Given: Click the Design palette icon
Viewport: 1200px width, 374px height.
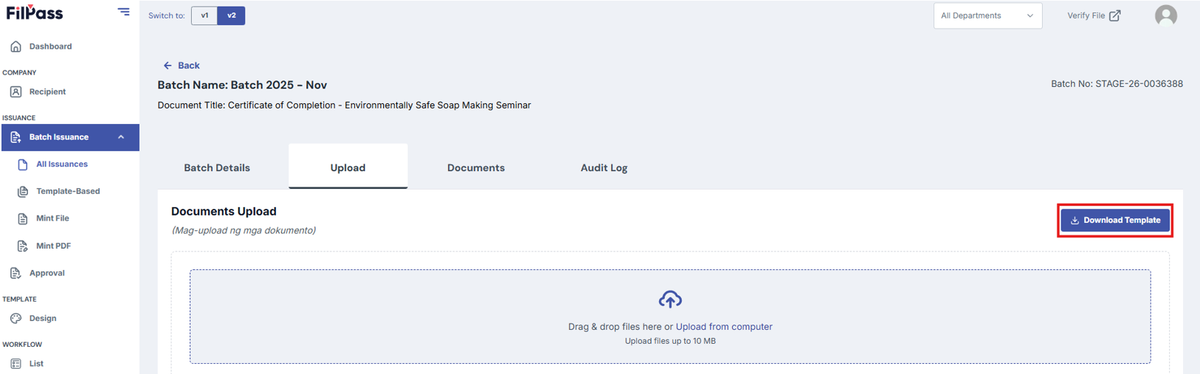Looking at the screenshot, I should point(16,318).
